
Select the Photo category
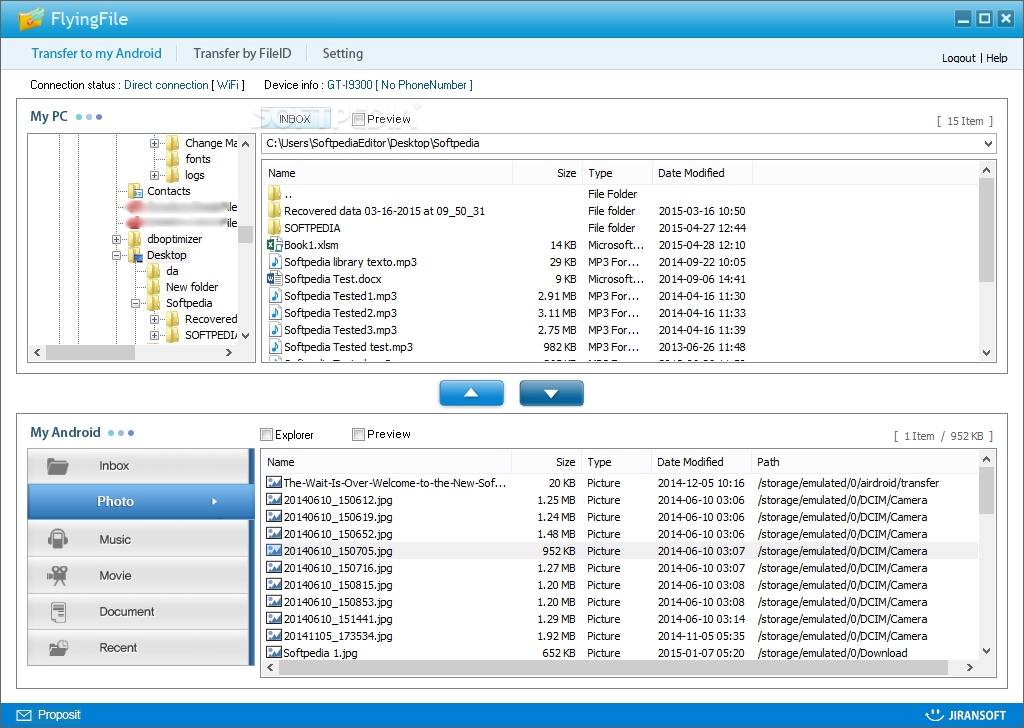click(139, 501)
